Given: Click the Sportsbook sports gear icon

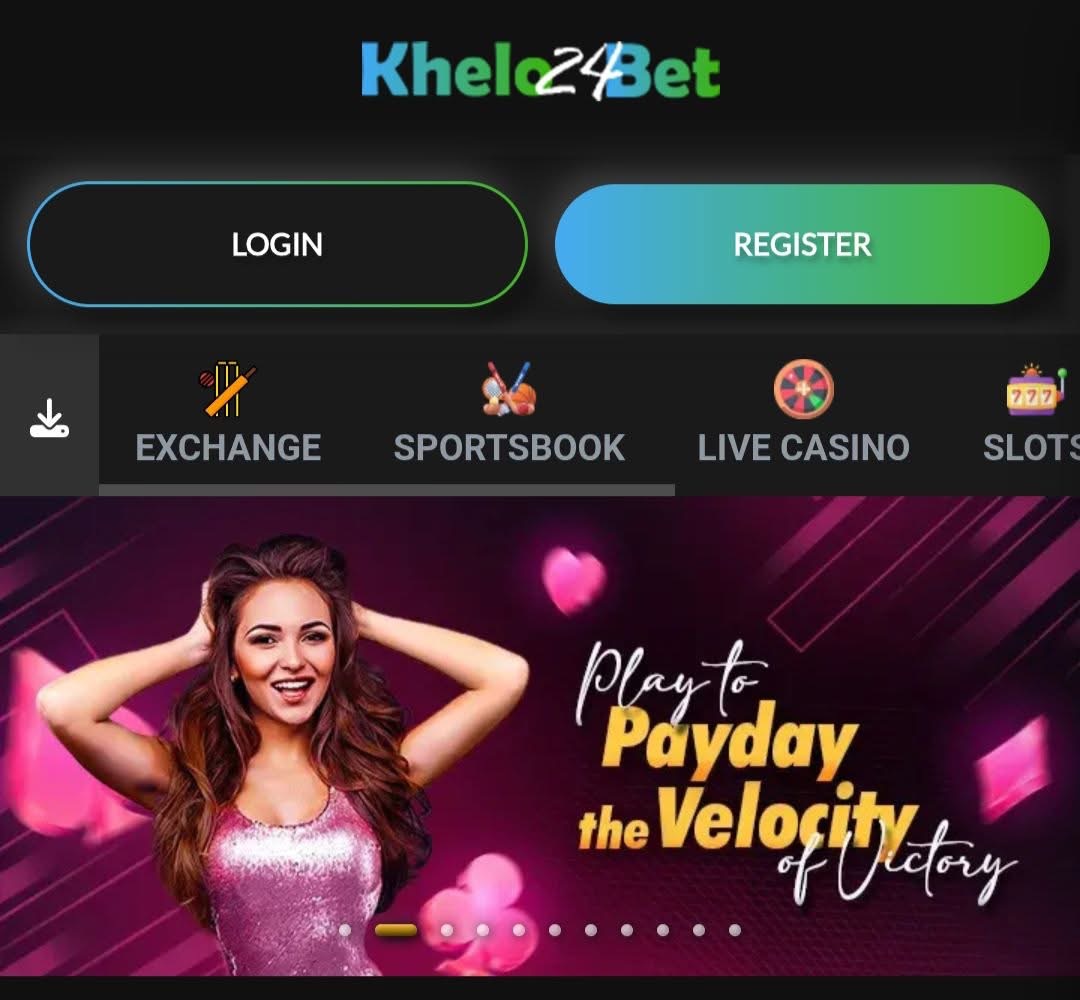Looking at the screenshot, I should click(x=509, y=388).
